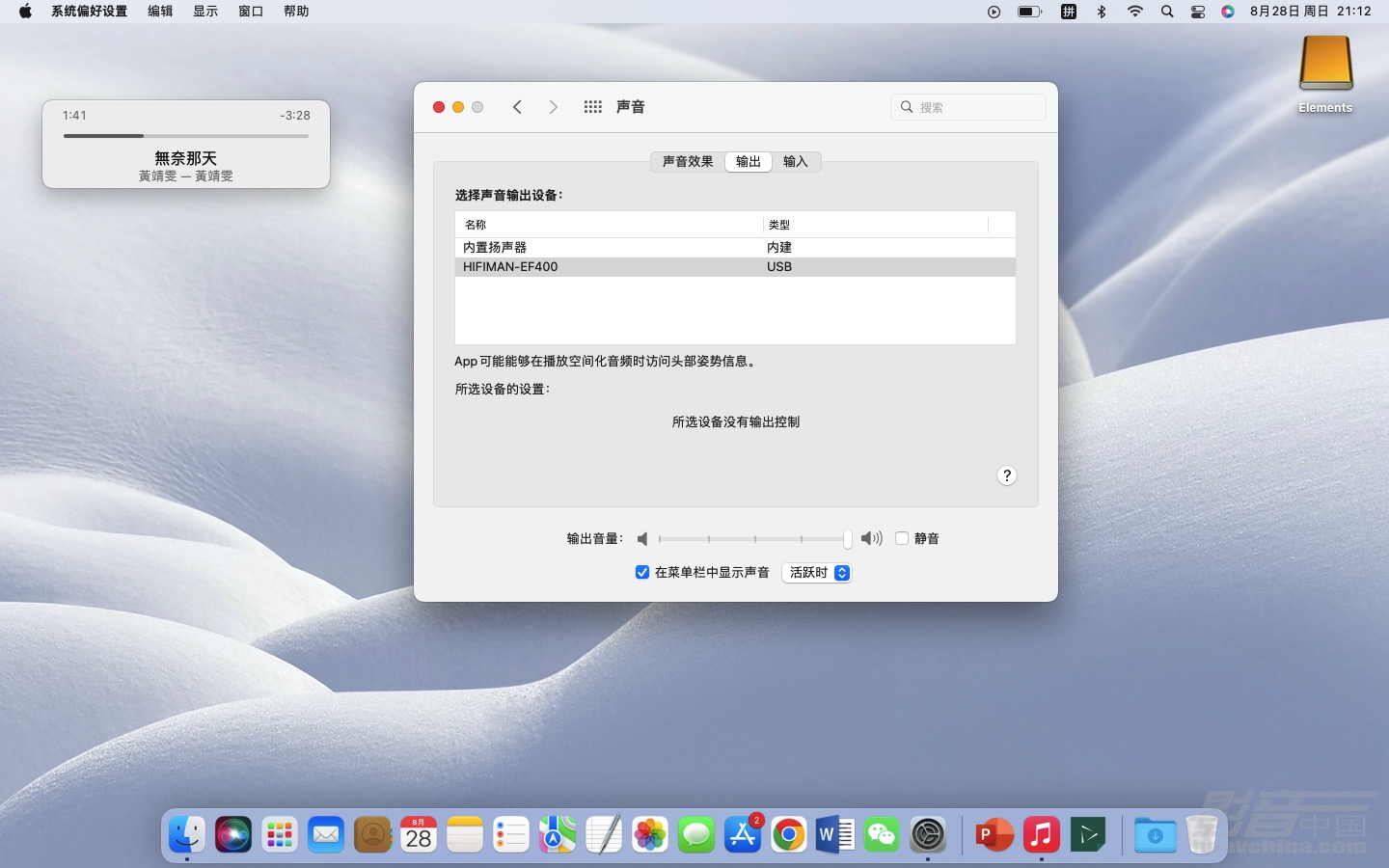Open the dark green app in Dock
Viewport: 1389px width, 868px height.
pyautogui.click(x=1088, y=834)
